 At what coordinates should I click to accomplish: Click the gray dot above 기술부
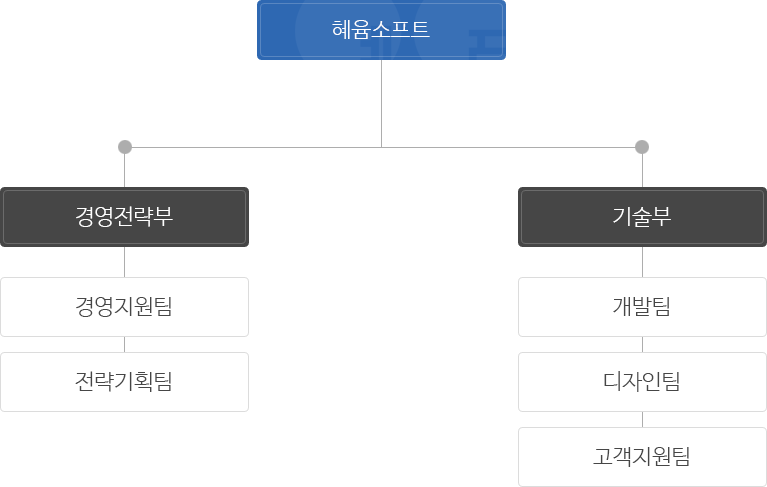tap(642, 147)
